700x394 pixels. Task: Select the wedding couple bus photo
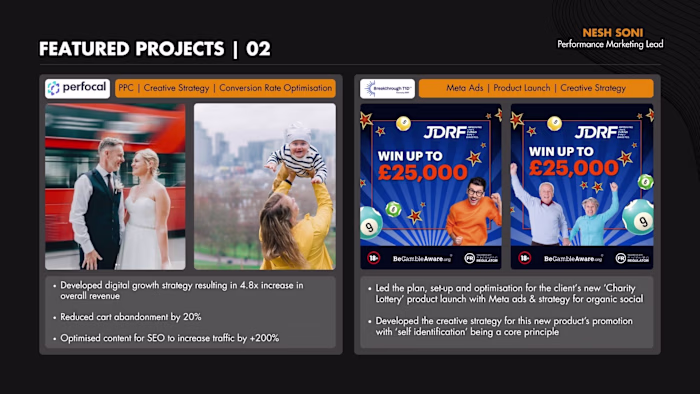[115, 187]
